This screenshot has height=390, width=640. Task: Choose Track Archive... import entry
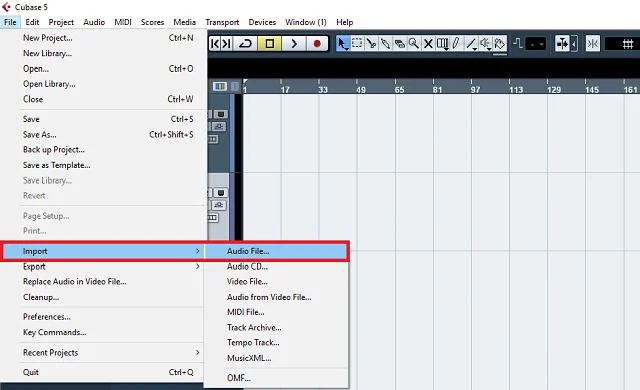click(276, 328)
